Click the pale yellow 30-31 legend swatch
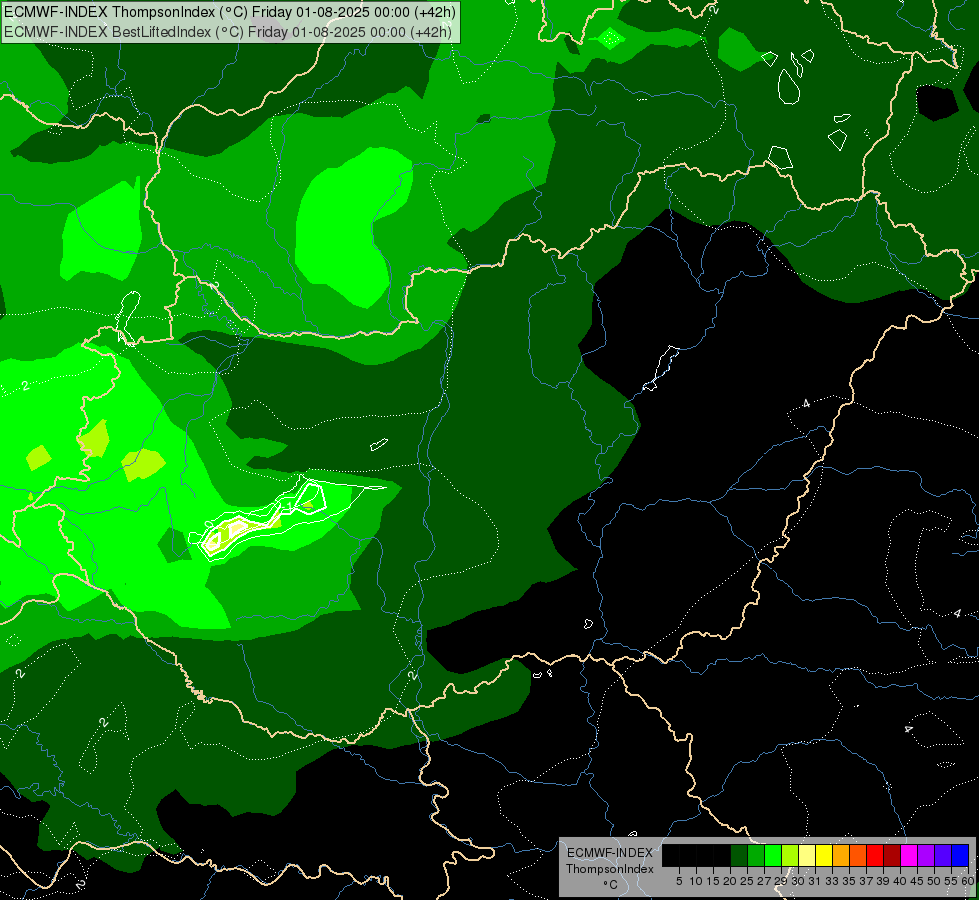 (807, 855)
